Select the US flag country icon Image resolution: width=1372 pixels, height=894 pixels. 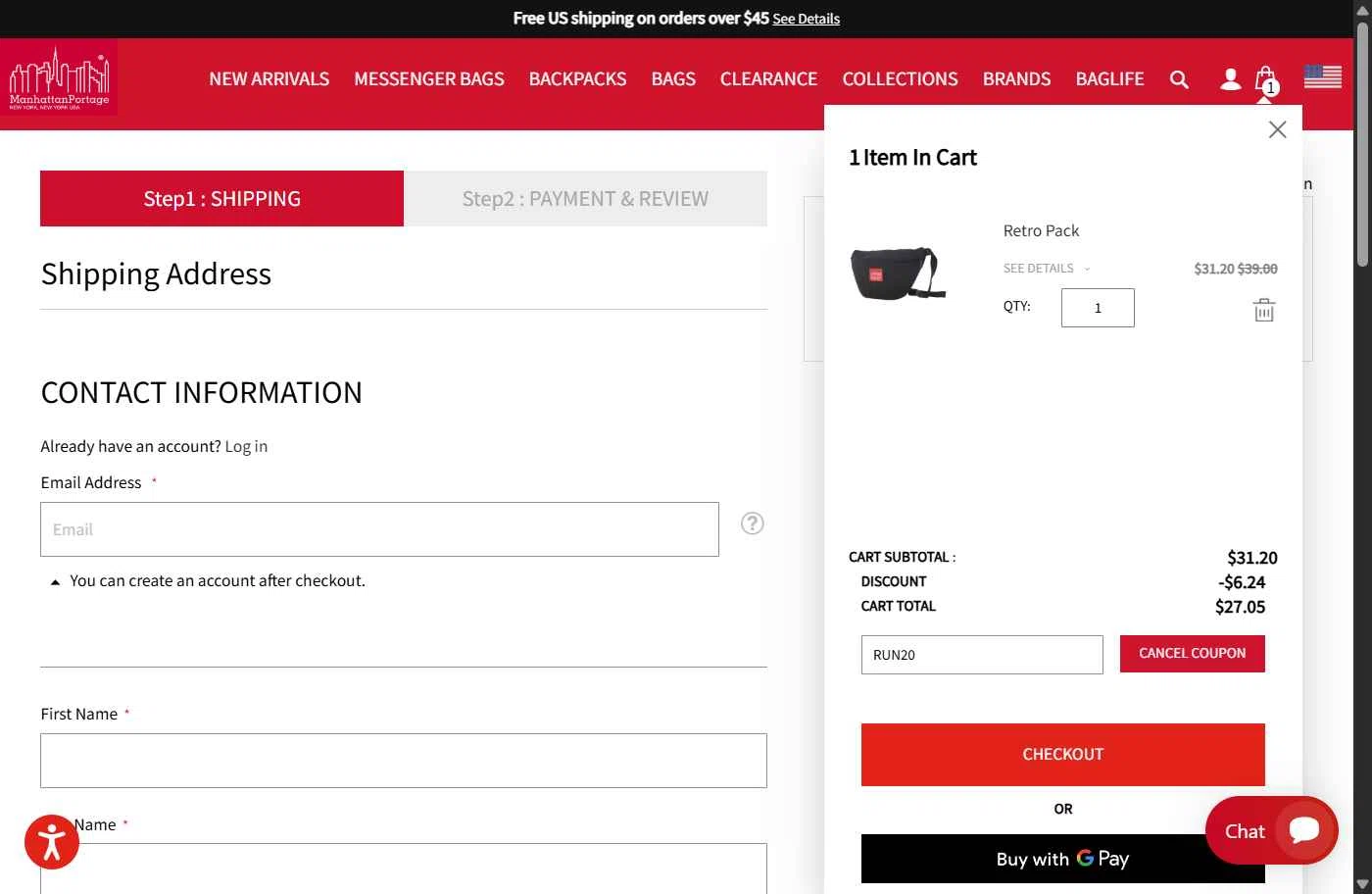click(1322, 76)
